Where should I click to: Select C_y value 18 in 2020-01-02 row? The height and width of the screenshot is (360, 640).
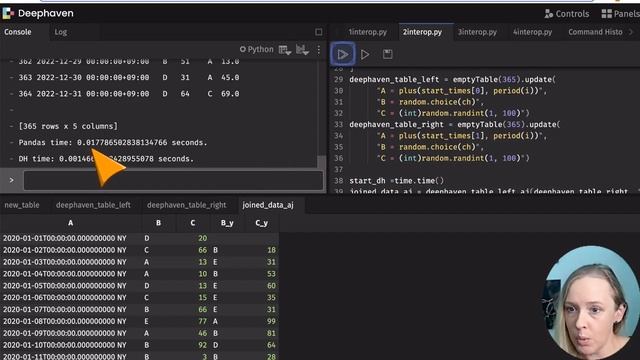pyautogui.click(x=271, y=250)
